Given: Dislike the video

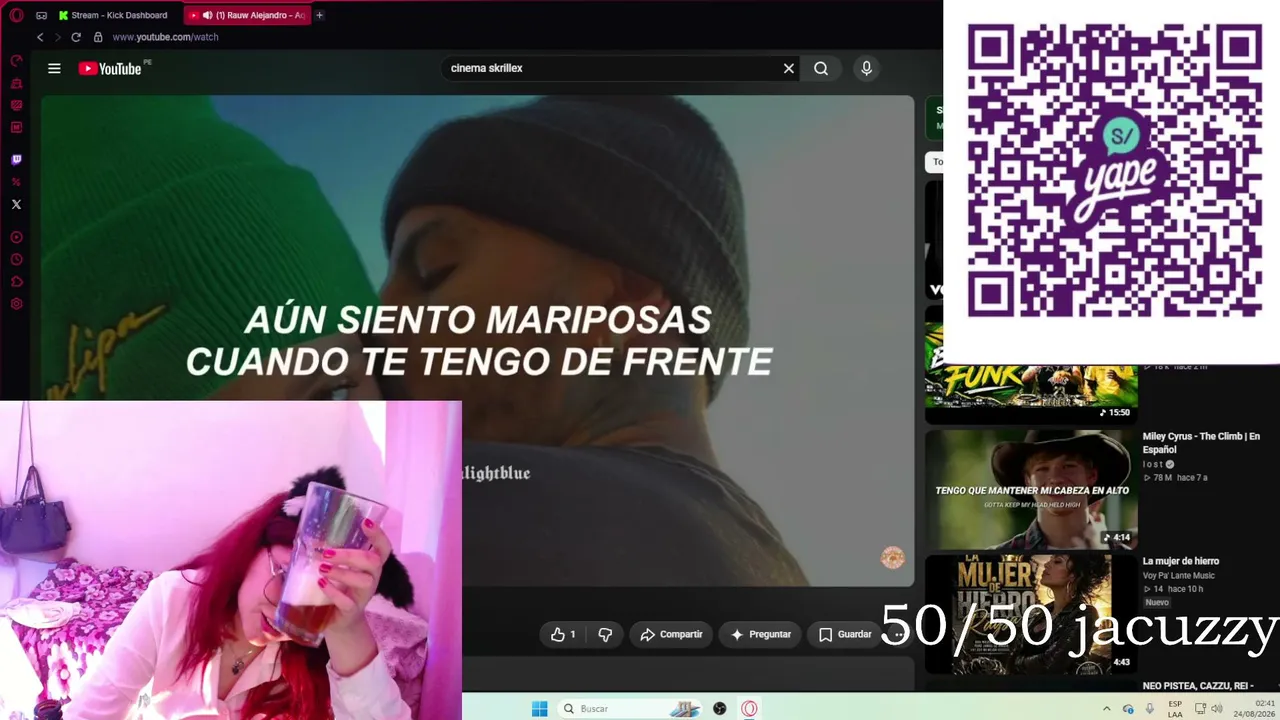Looking at the screenshot, I should [605, 634].
